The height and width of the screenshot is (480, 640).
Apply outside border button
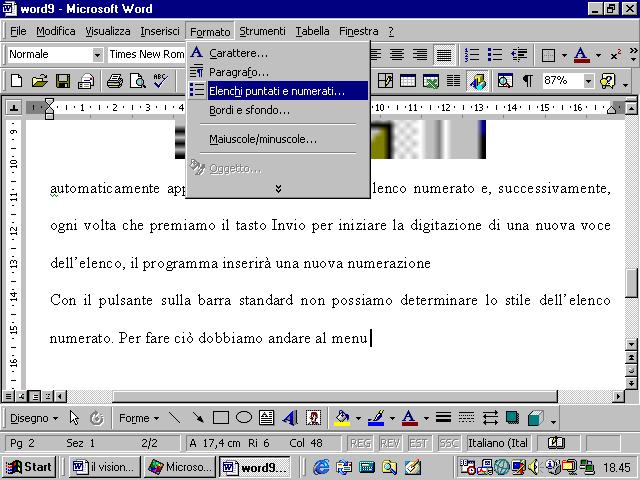point(548,55)
